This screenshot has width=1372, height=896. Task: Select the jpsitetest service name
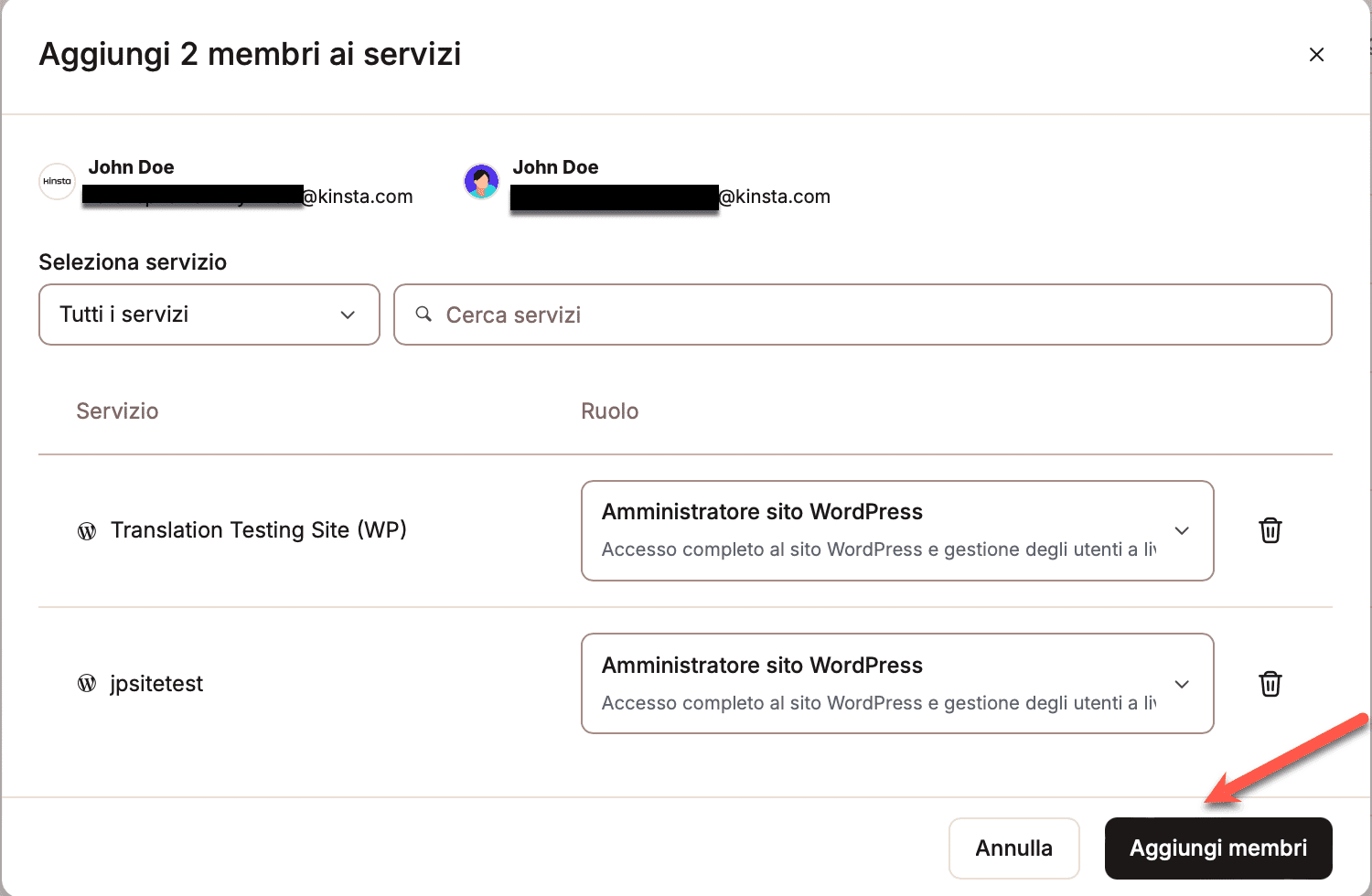tap(156, 684)
